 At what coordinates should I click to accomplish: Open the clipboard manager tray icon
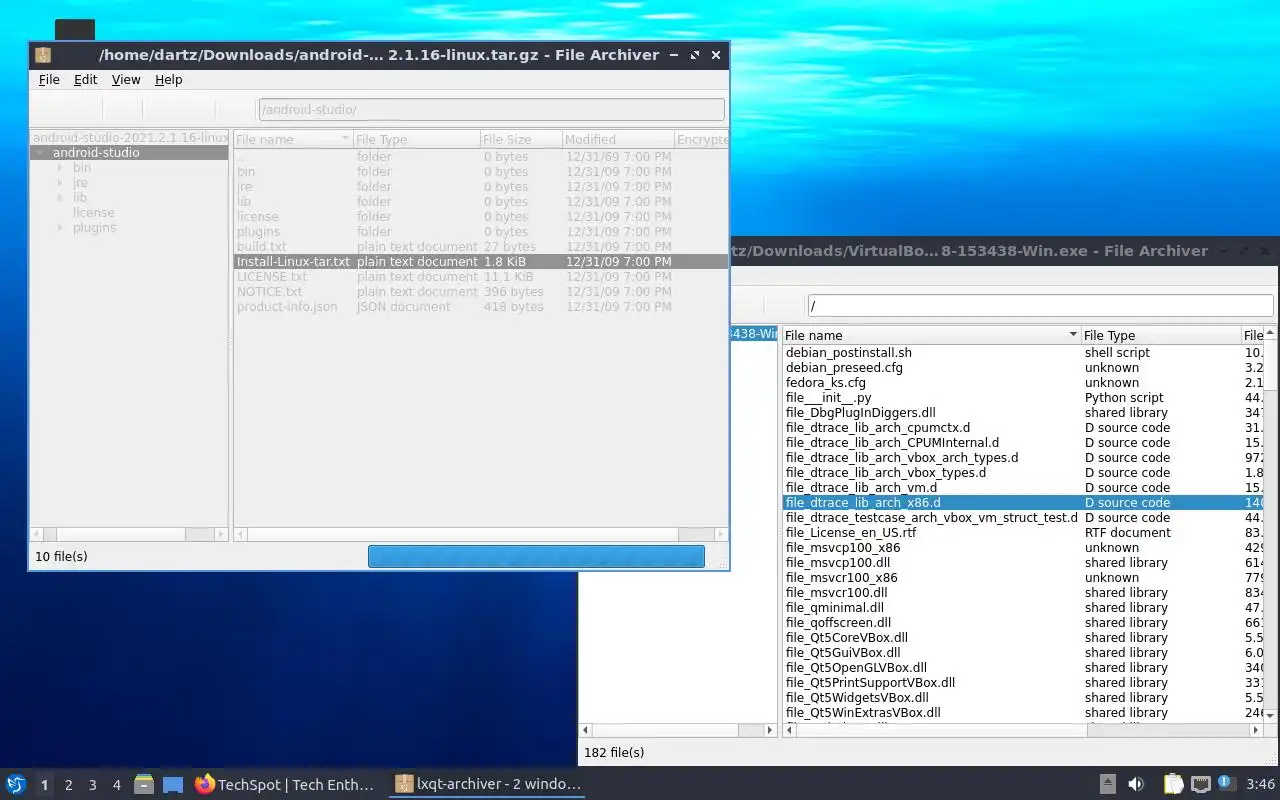(1173, 785)
